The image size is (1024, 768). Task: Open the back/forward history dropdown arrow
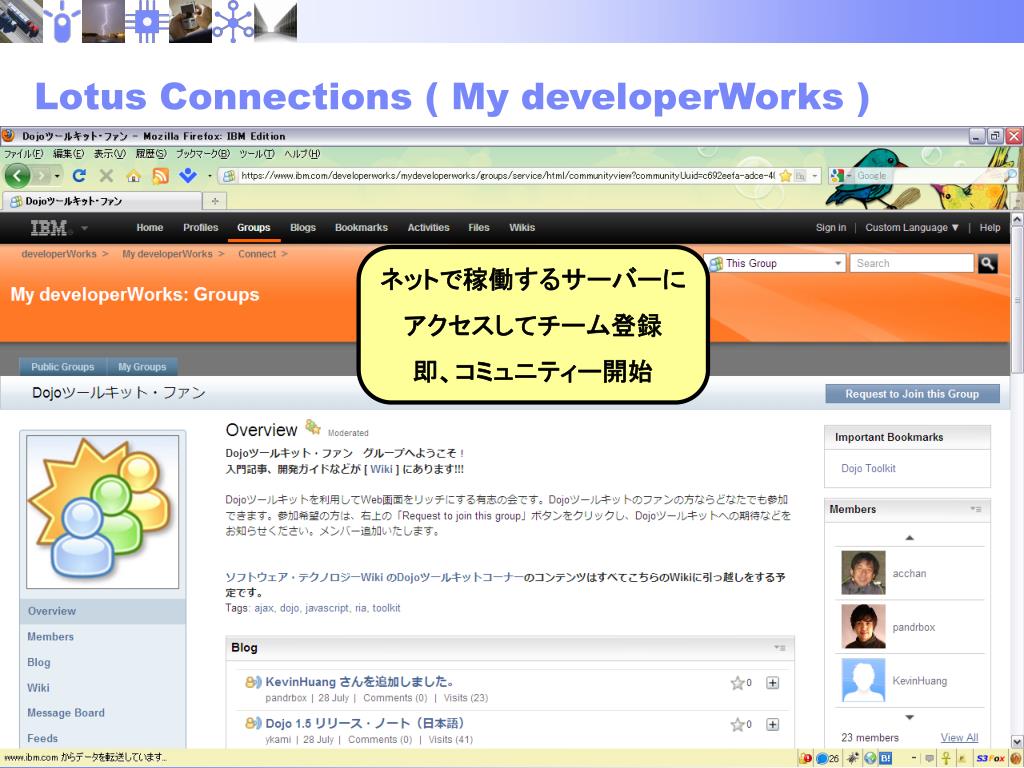click(57, 176)
